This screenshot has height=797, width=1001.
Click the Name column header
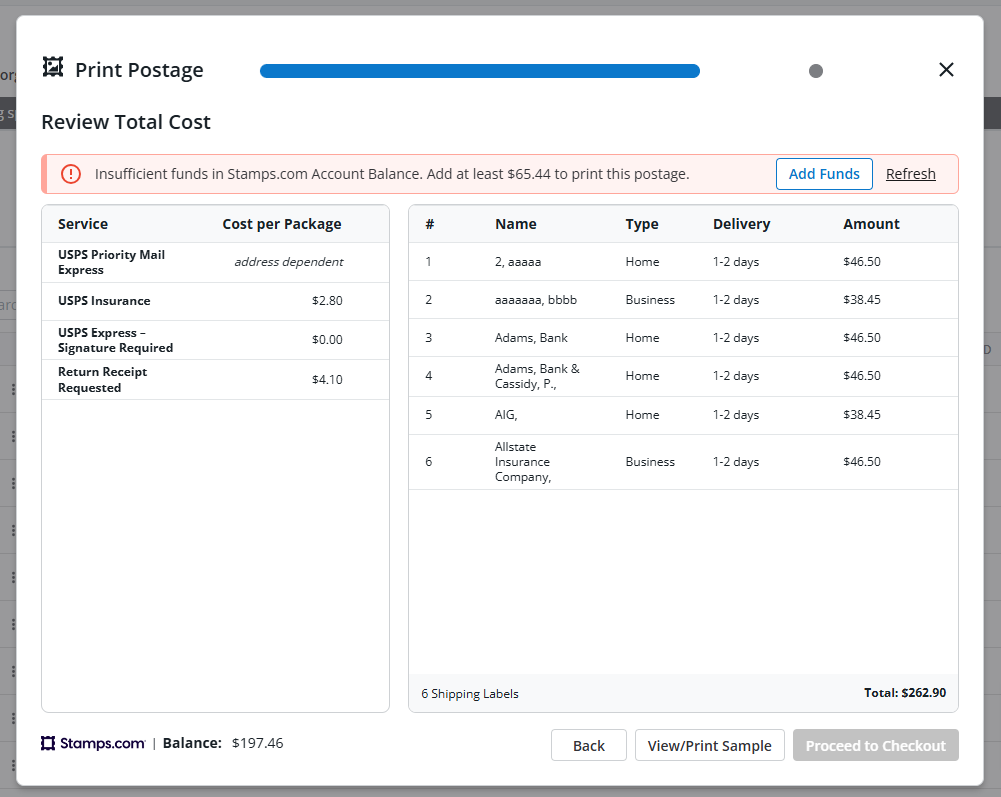[516, 224]
